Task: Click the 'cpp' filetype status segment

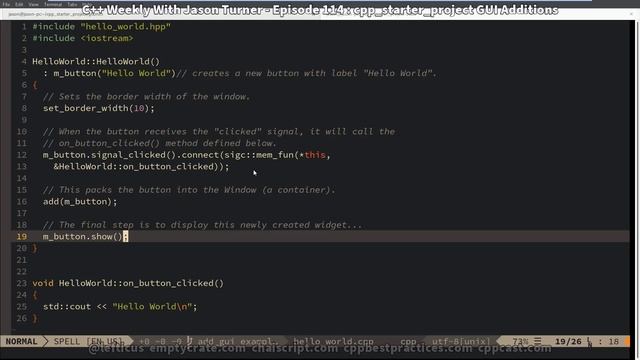Action: (408, 341)
